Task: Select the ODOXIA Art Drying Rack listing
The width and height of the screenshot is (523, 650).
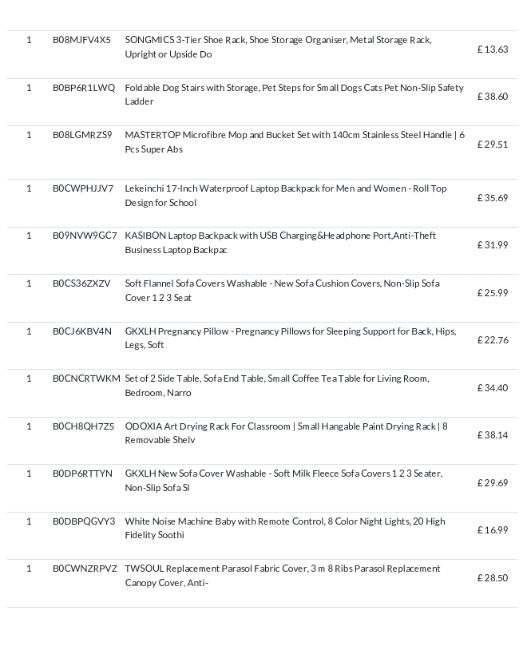Action: coord(286,433)
